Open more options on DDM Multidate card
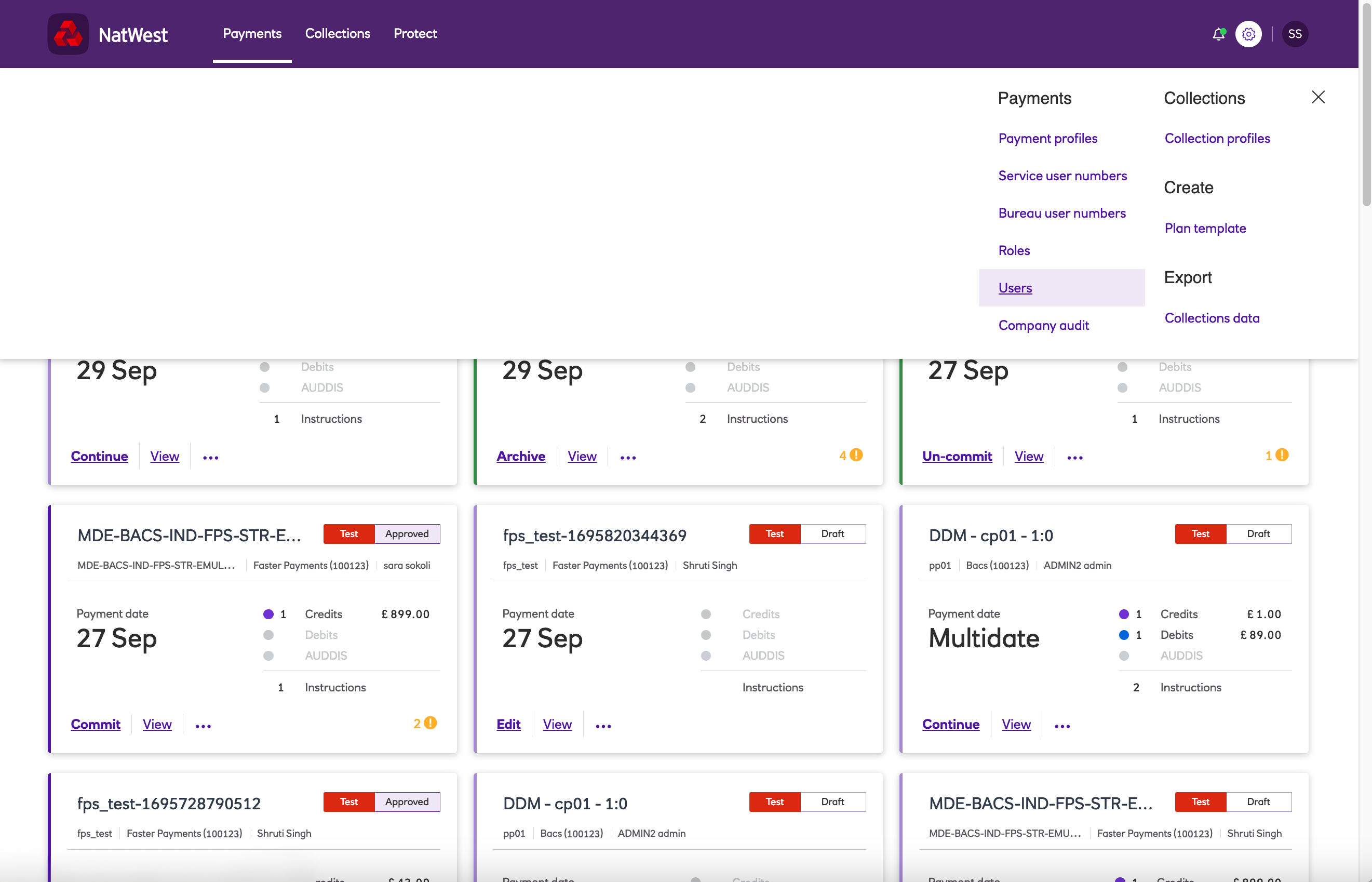 [1062, 725]
